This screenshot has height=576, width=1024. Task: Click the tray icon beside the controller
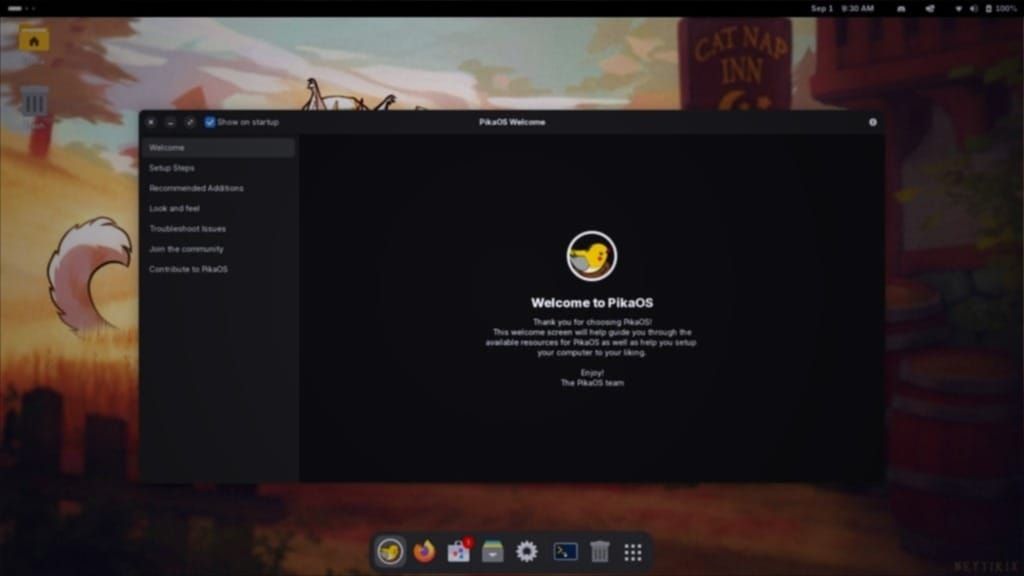(930, 8)
